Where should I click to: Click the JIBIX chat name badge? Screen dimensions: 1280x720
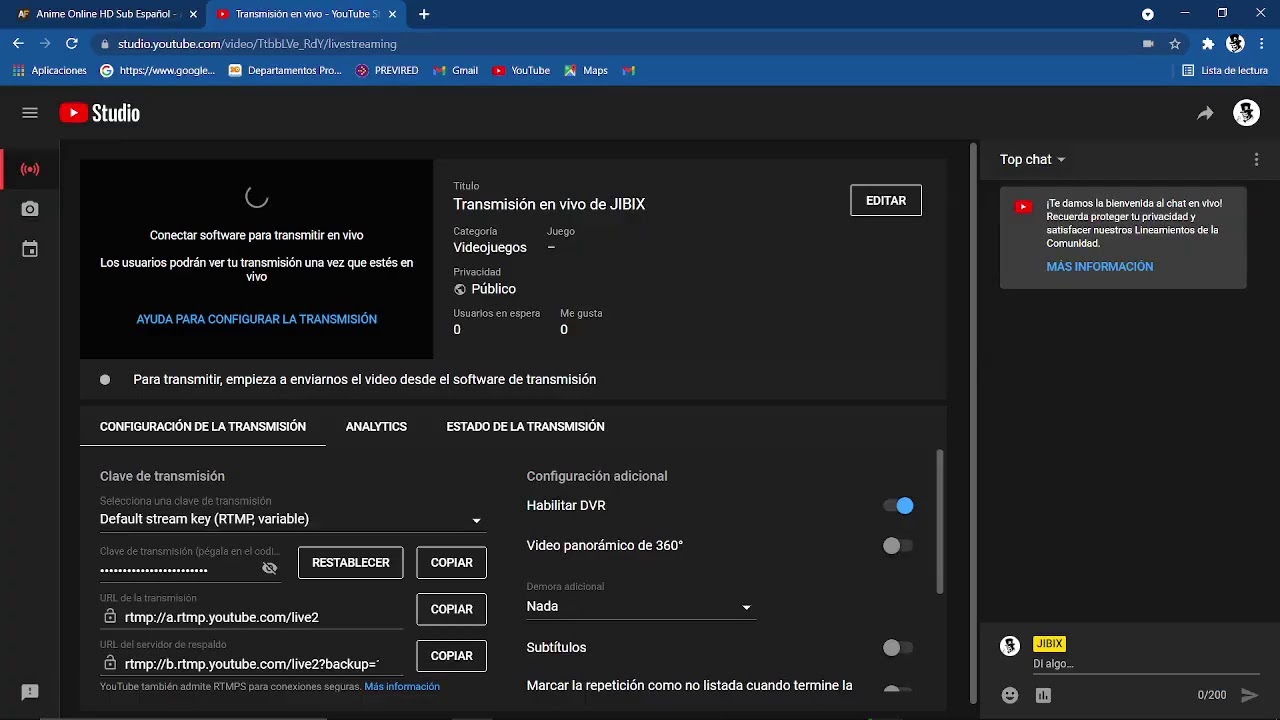(1049, 644)
